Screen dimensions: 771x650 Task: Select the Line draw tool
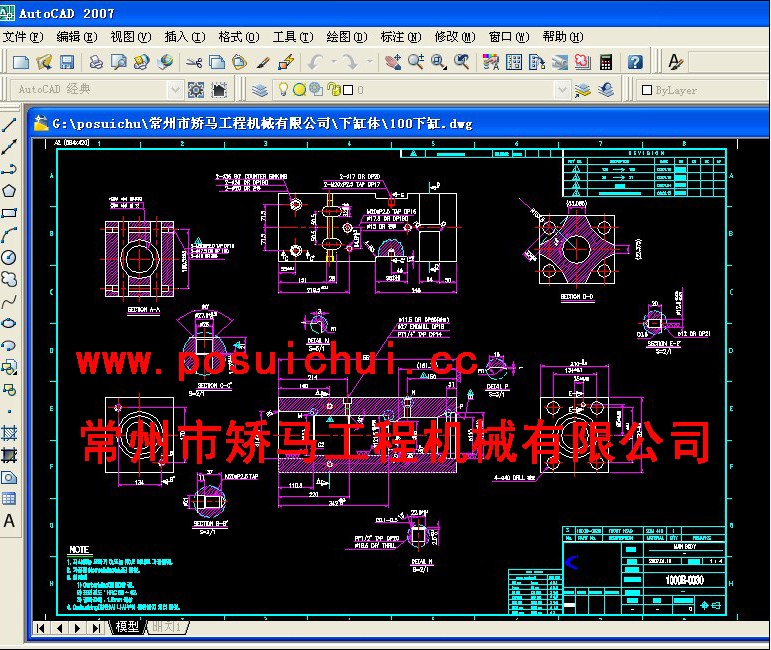click(9, 125)
